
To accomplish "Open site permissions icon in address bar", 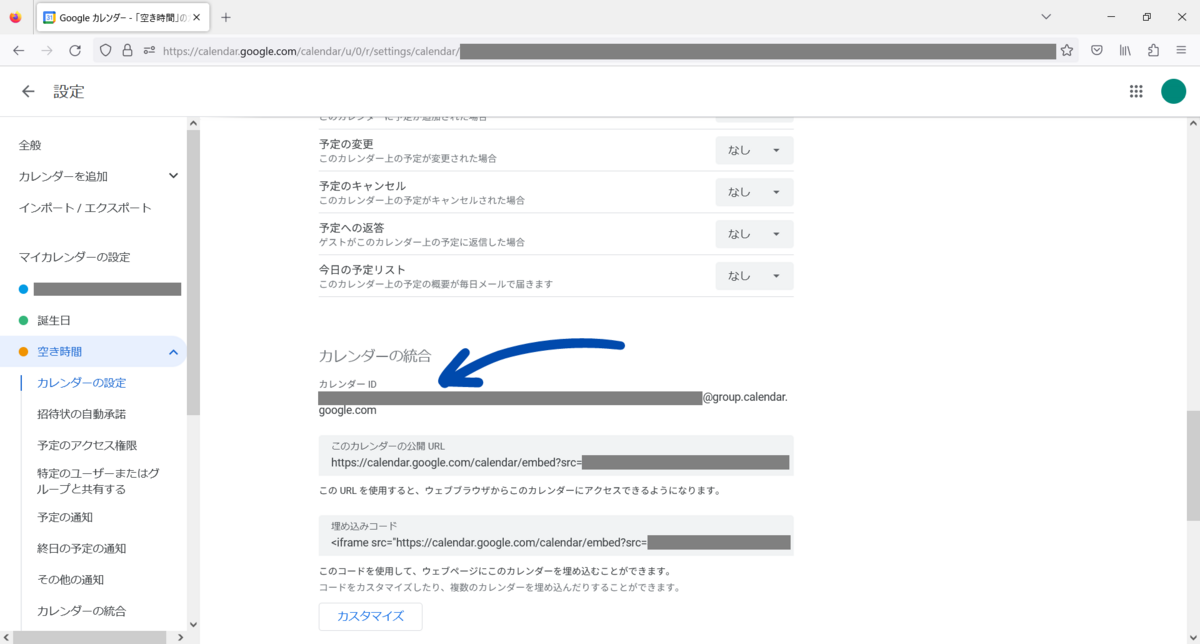I will click(149, 50).
